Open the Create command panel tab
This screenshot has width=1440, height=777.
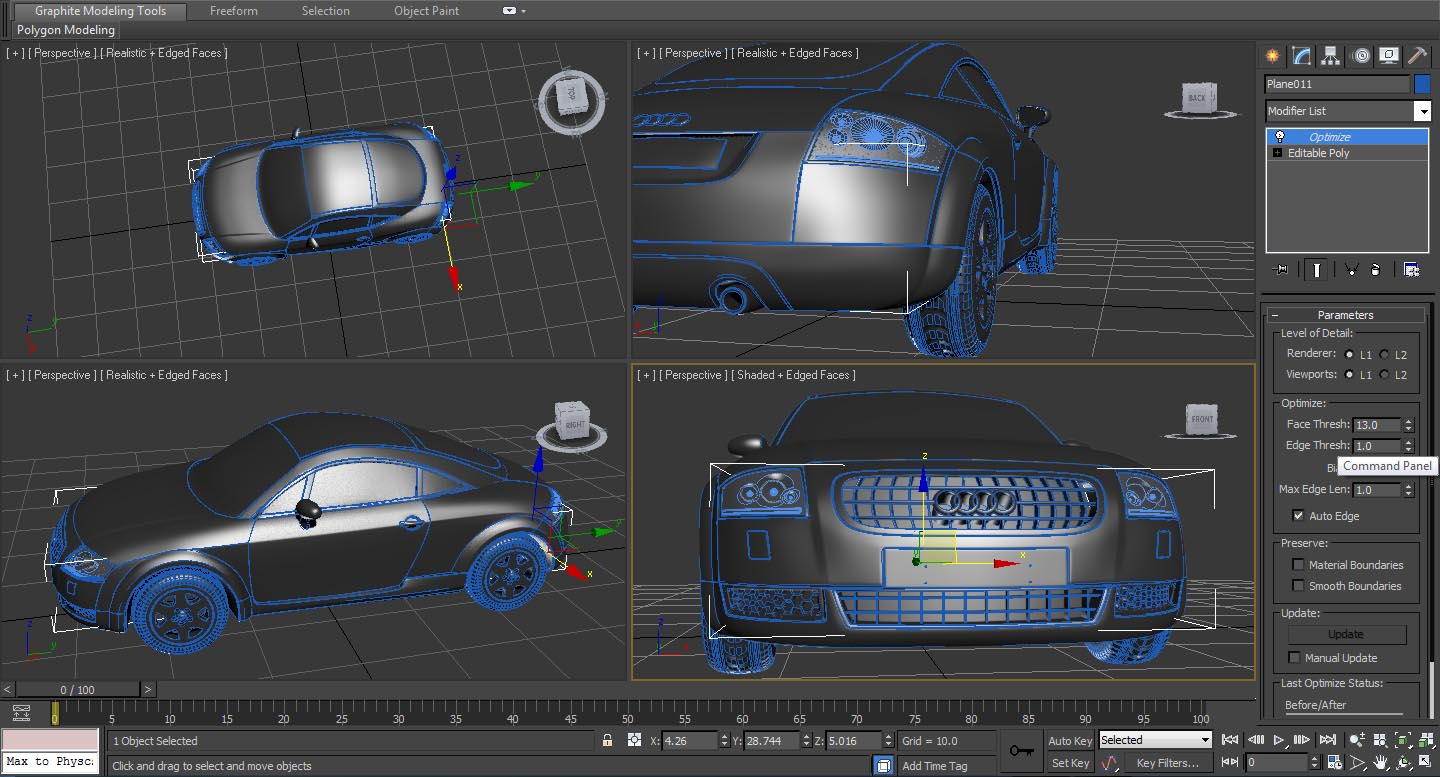pos(1272,55)
